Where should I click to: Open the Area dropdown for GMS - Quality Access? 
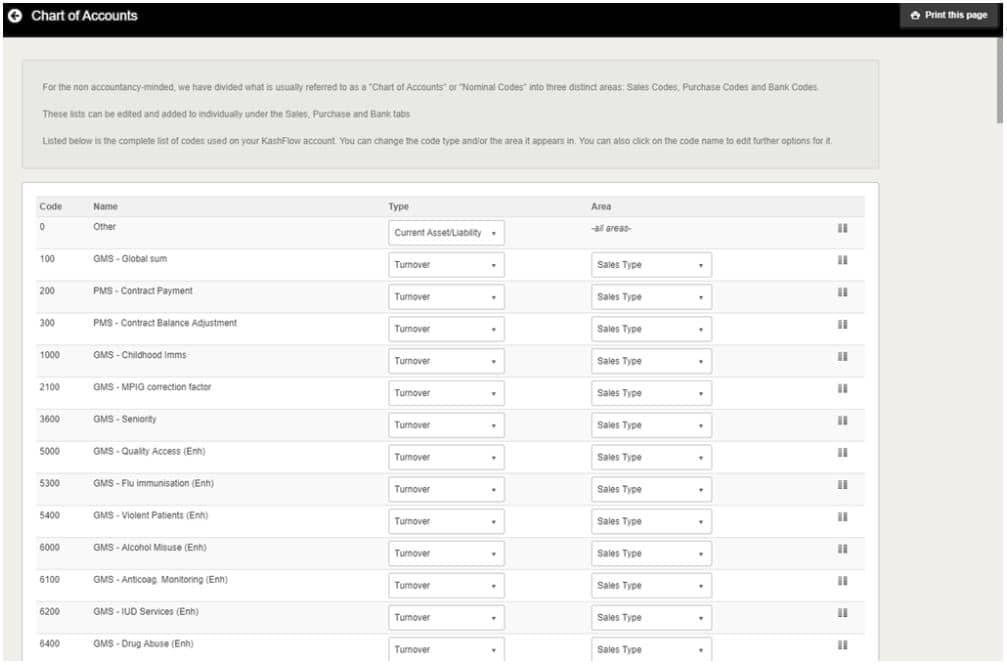tap(651, 457)
